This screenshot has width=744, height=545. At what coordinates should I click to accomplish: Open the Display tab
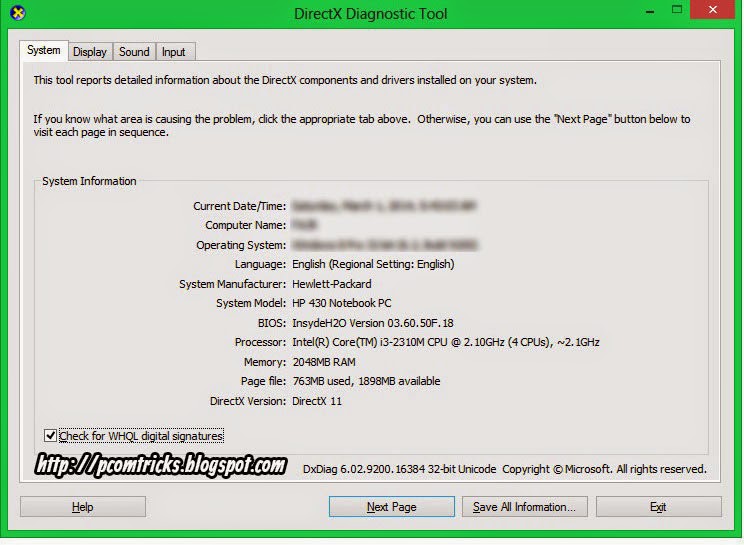[x=90, y=52]
